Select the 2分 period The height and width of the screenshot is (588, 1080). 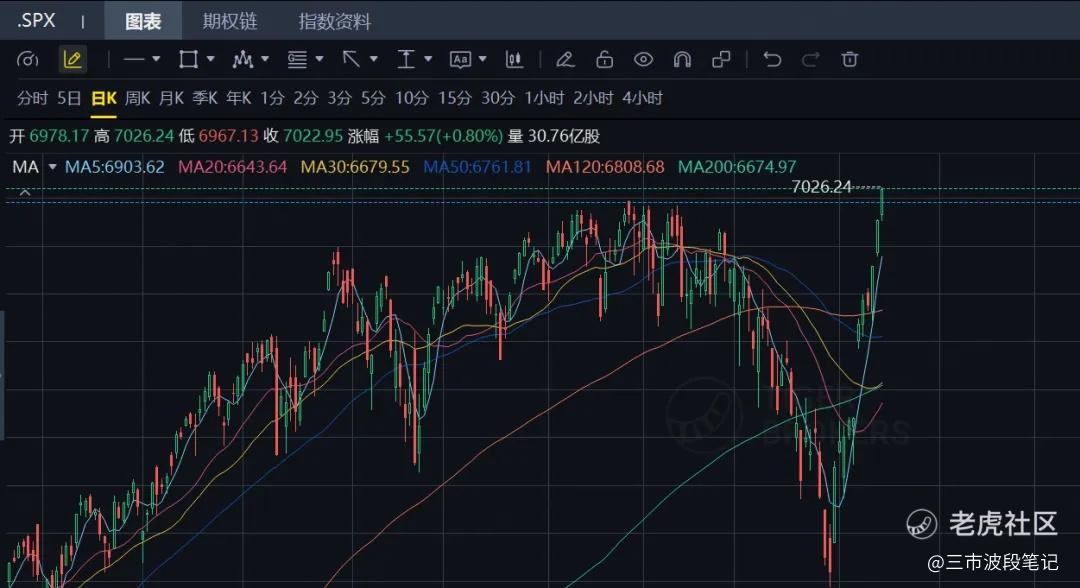[306, 98]
